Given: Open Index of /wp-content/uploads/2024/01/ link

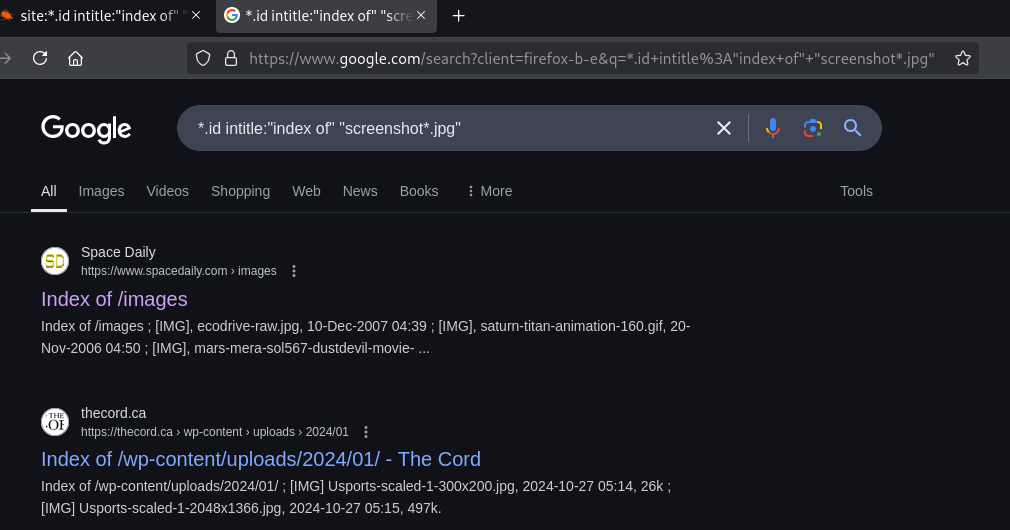Looking at the screenshot, I should point(261,459).
